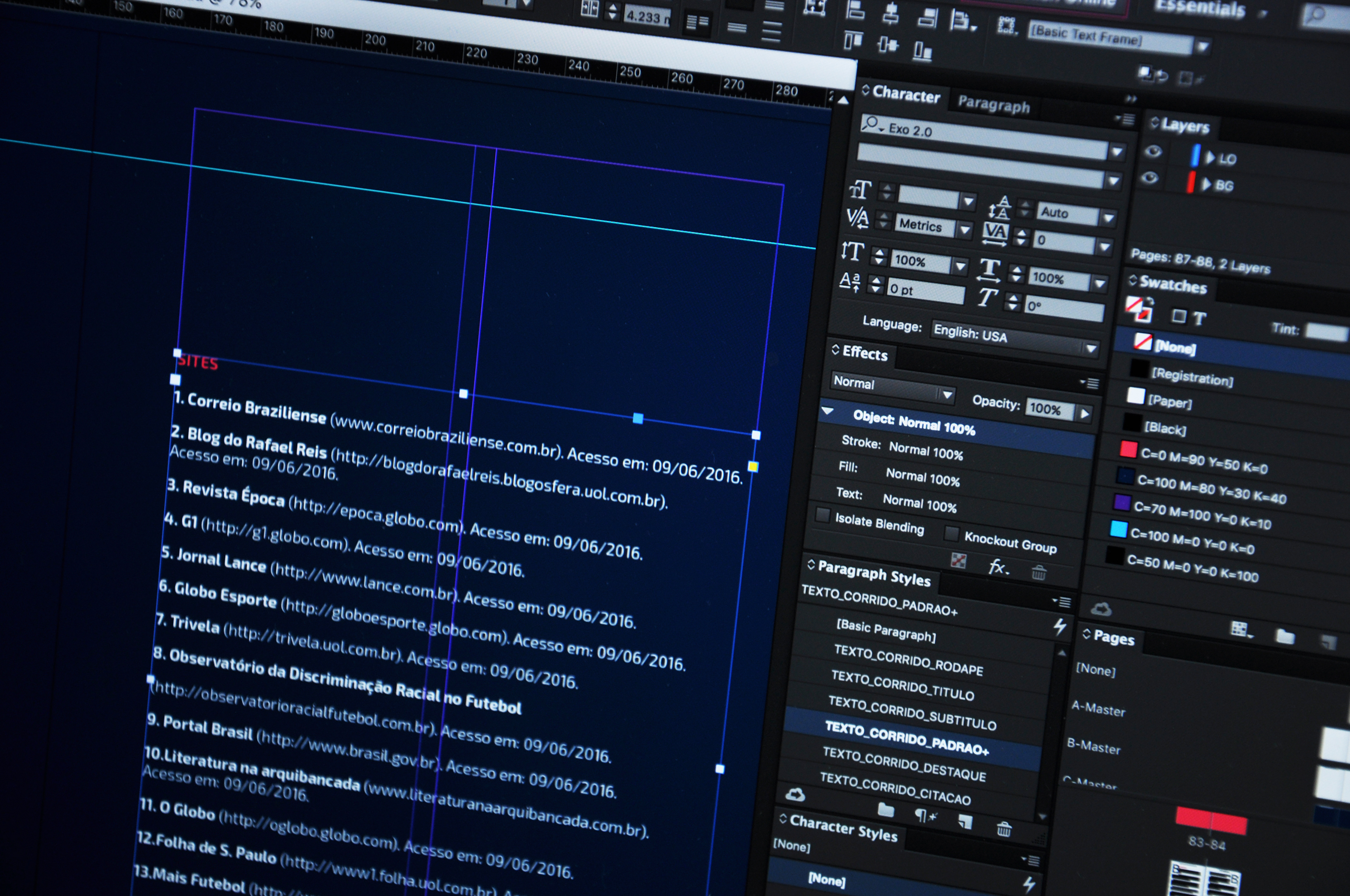The height and width of the screenshot is (896, 1350).
Task: Click the Swatches cloud library icon
Action: click(1101, 609)
